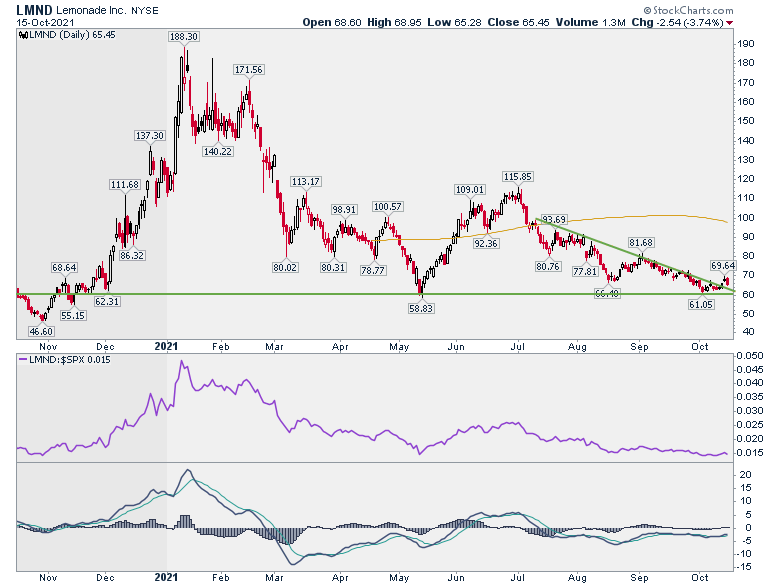Click the 115.85 price label
The width and height of the screenshot is (780, 586).
tap(518, 177)
